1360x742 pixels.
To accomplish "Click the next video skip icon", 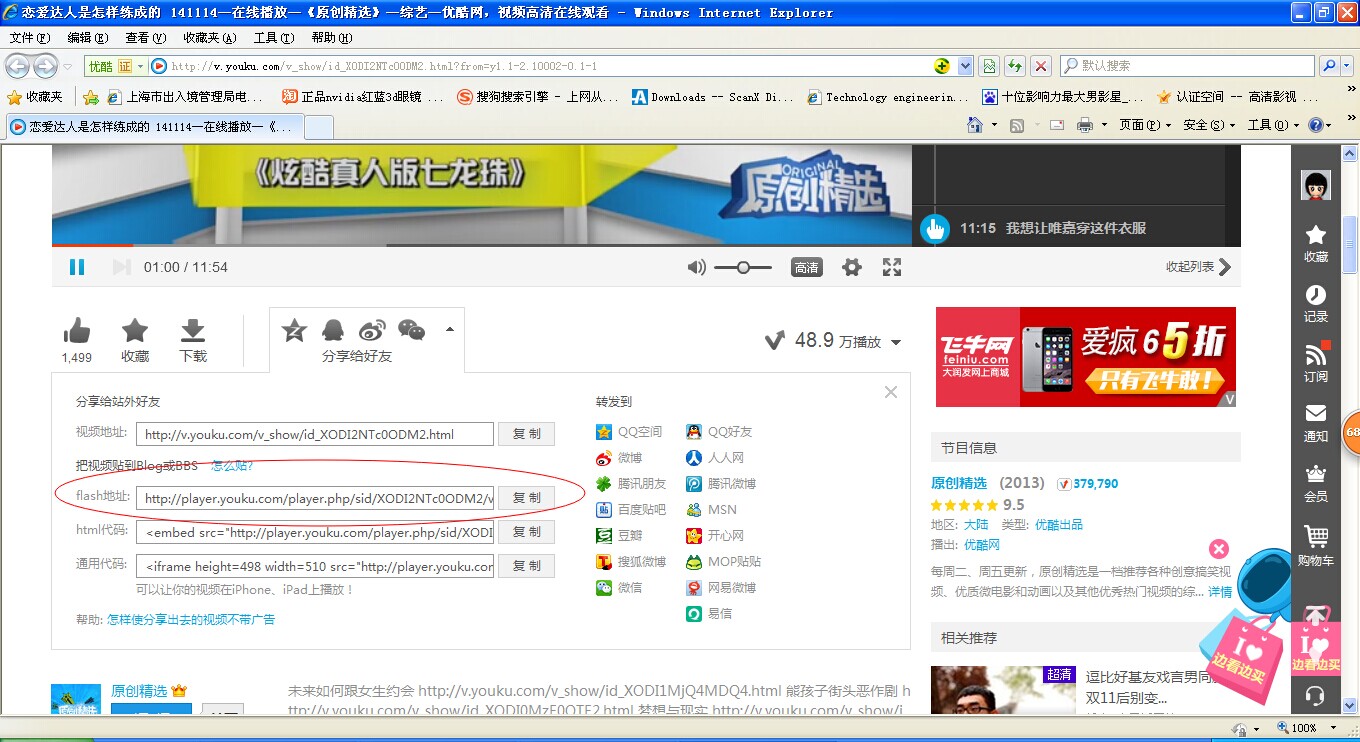I will pos(122,267).
